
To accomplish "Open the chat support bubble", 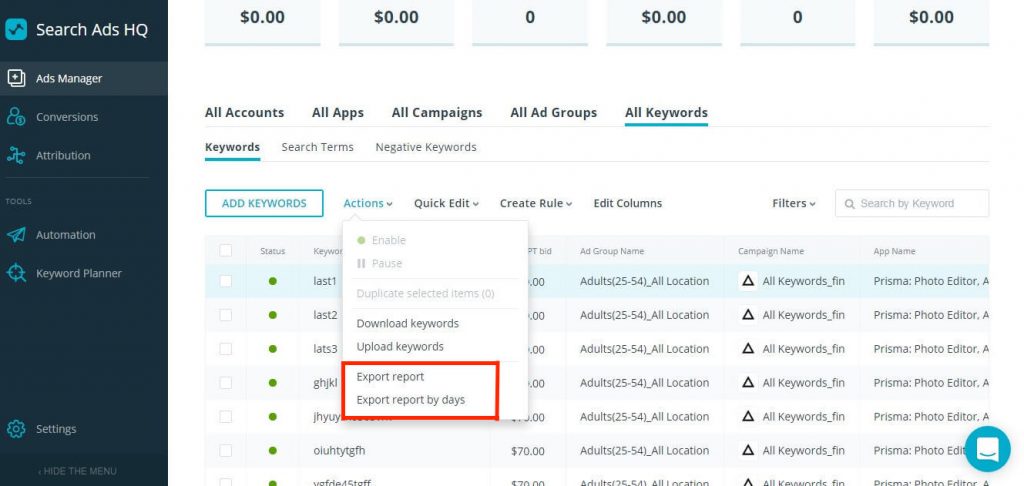I will (x=987, y=449).
